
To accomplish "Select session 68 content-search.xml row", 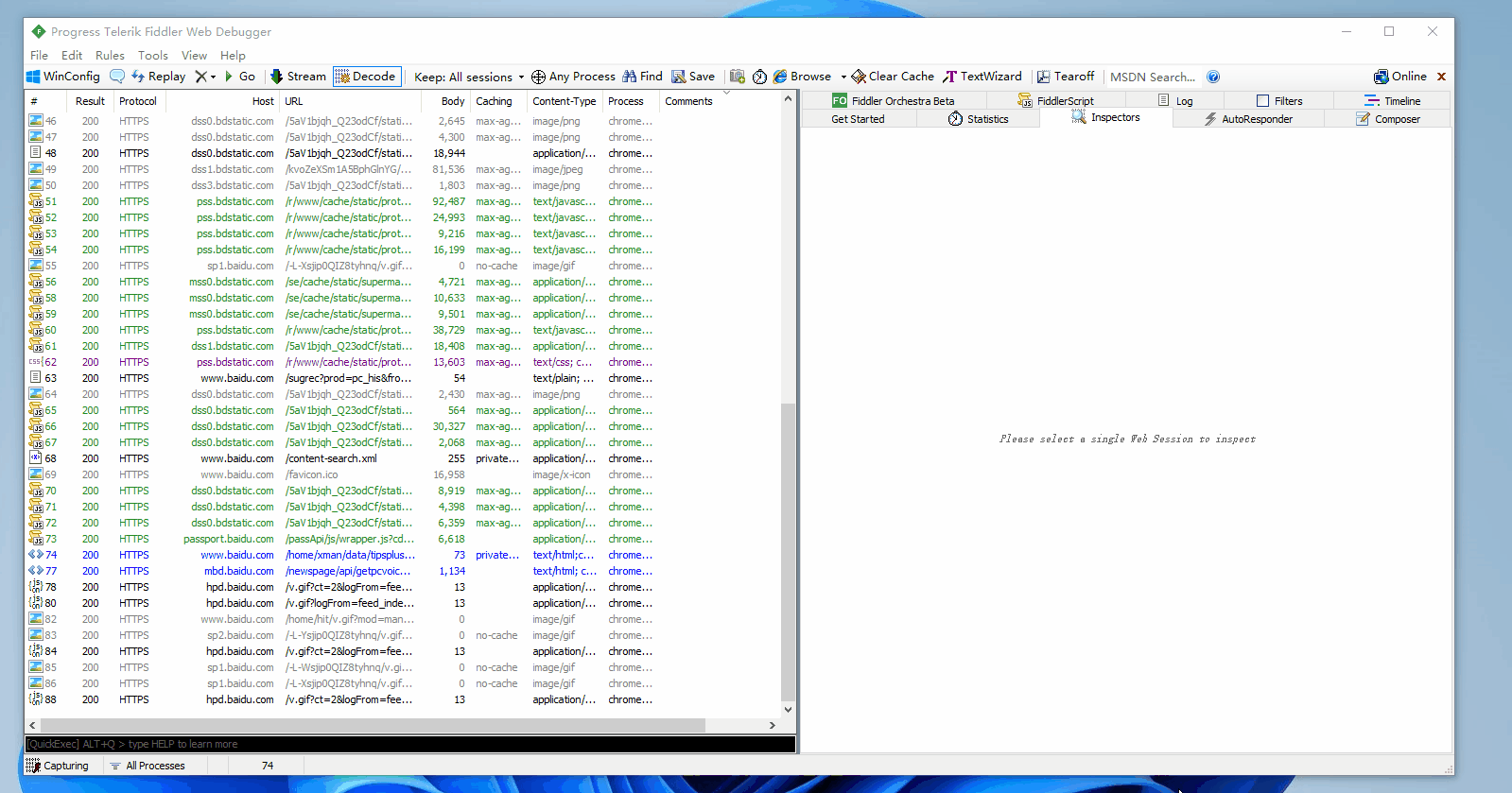I will (x=407, y=458).
